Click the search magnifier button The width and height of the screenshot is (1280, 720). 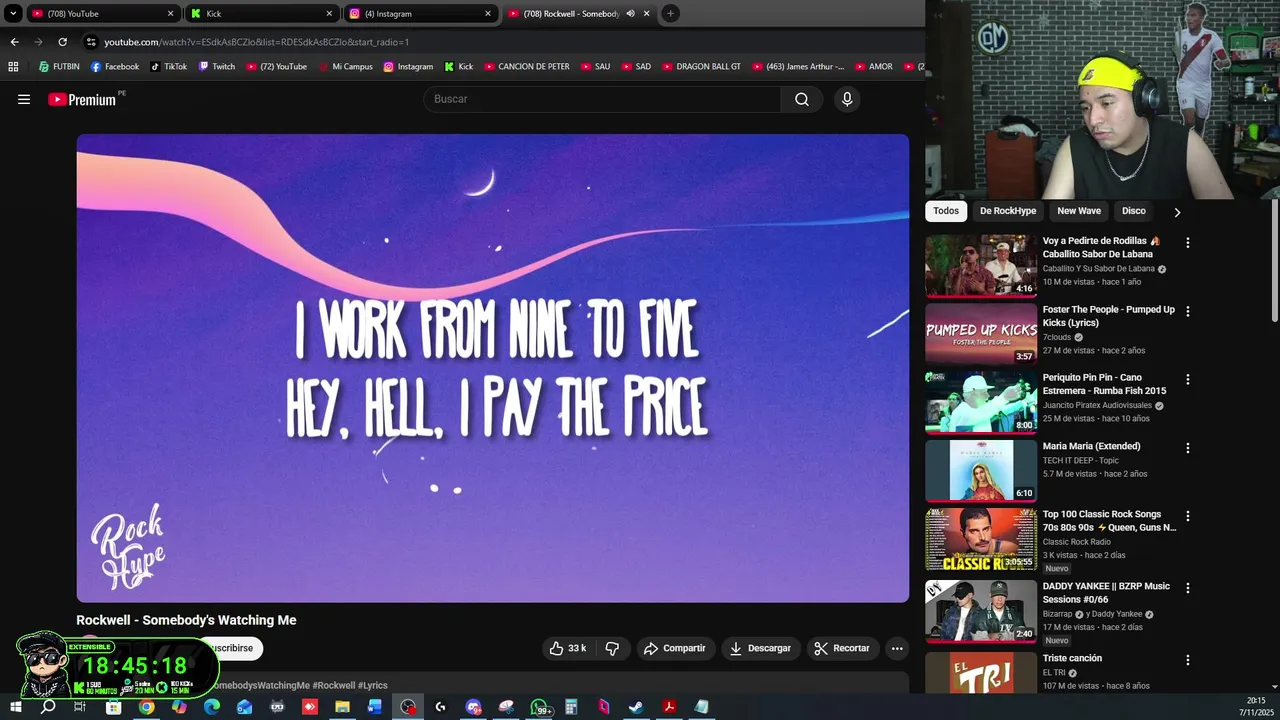pyautogui.click(x=802, y=99)
